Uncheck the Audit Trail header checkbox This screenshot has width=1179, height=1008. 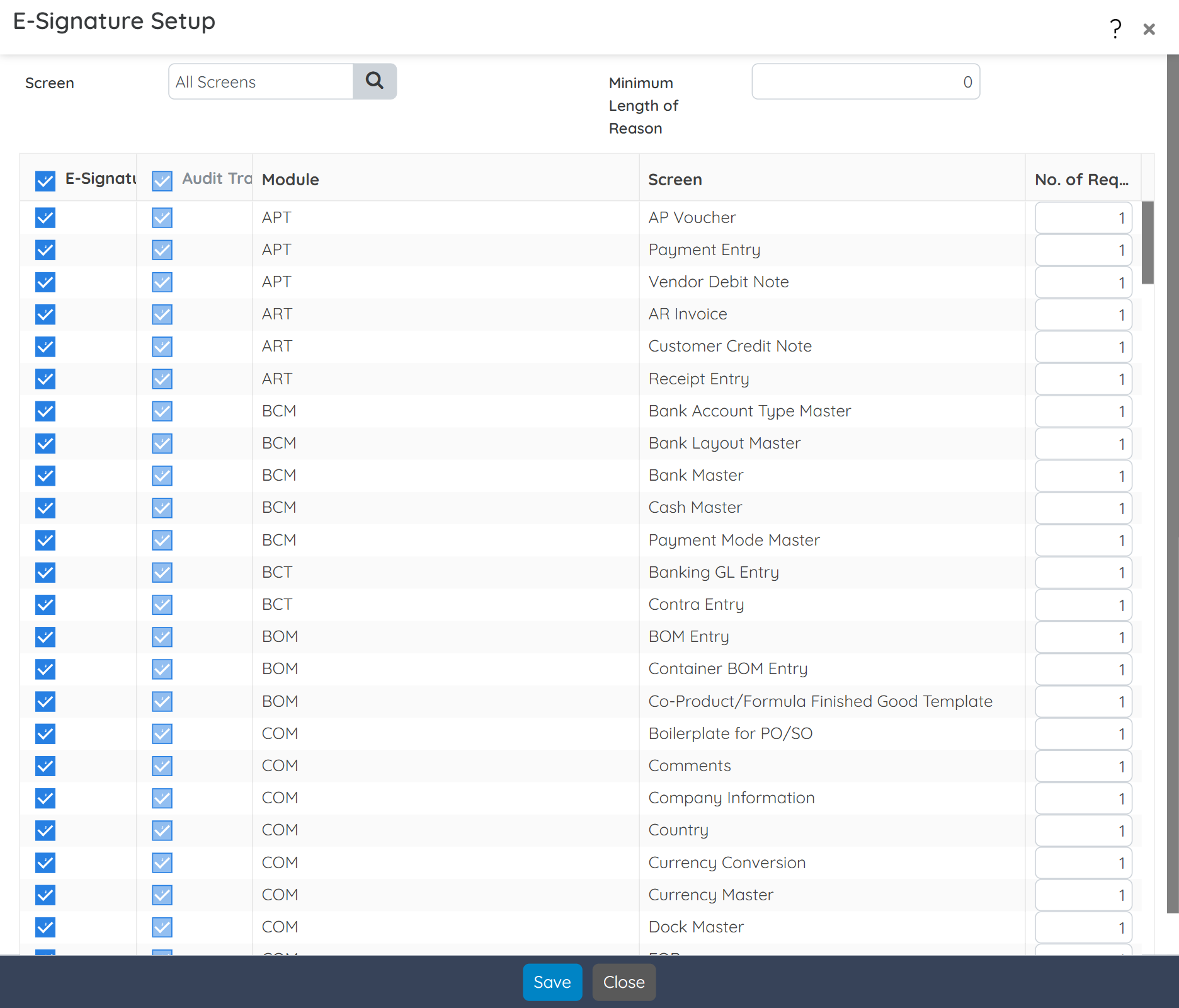162,181
